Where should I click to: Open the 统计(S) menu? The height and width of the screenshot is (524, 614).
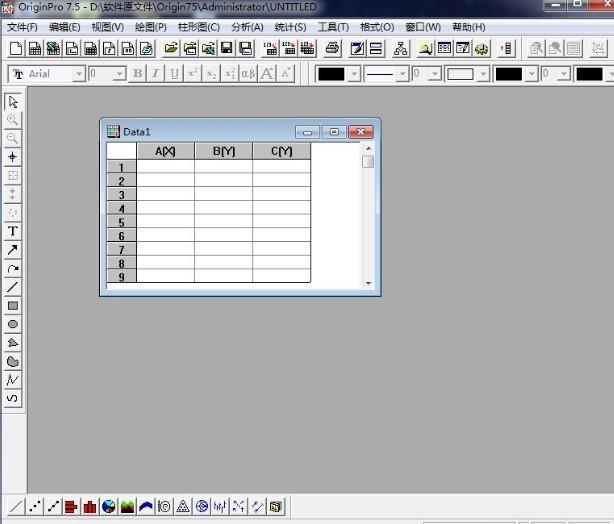(290, 27)
